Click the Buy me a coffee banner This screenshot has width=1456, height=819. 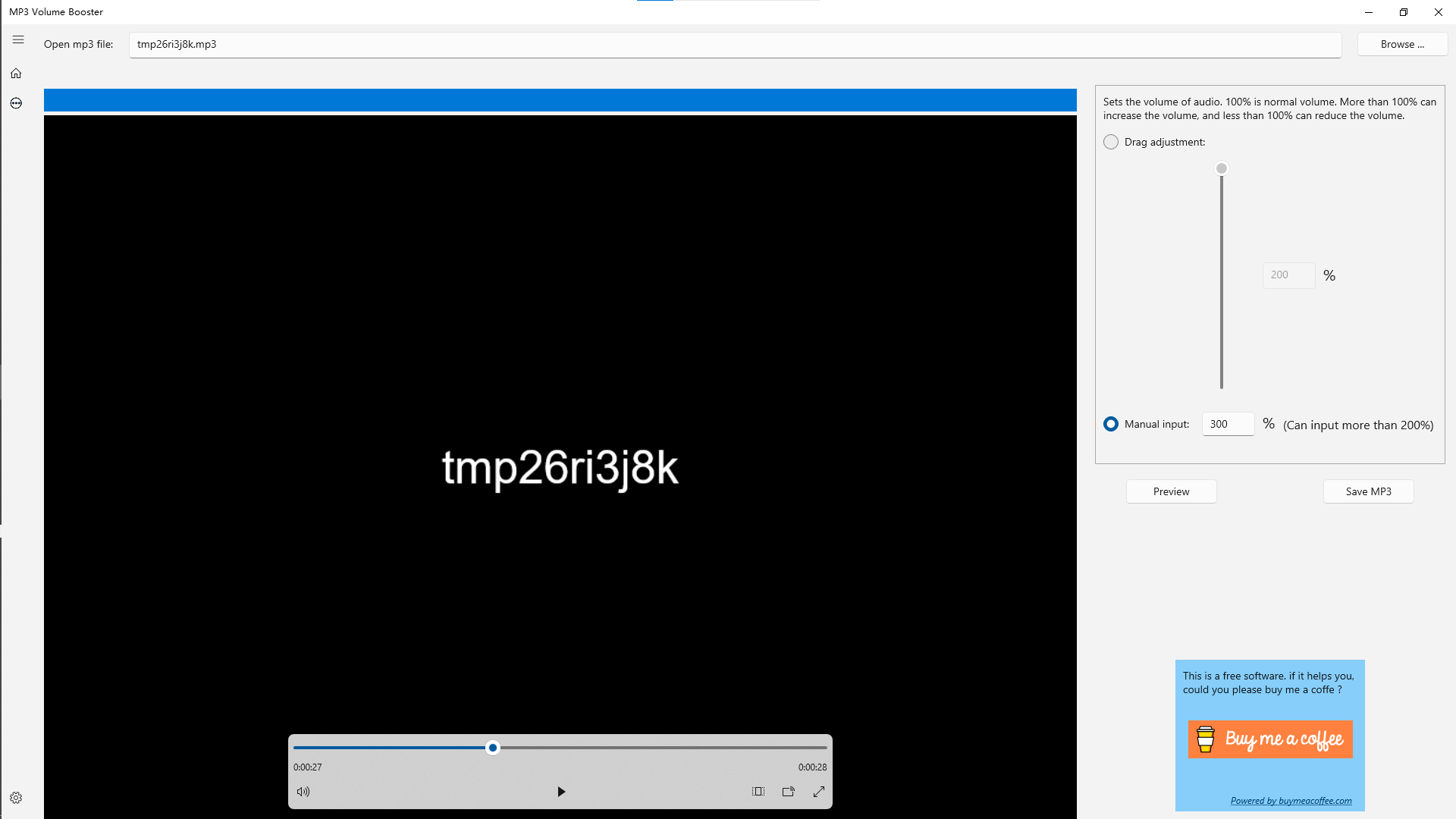click(1270, 739)
